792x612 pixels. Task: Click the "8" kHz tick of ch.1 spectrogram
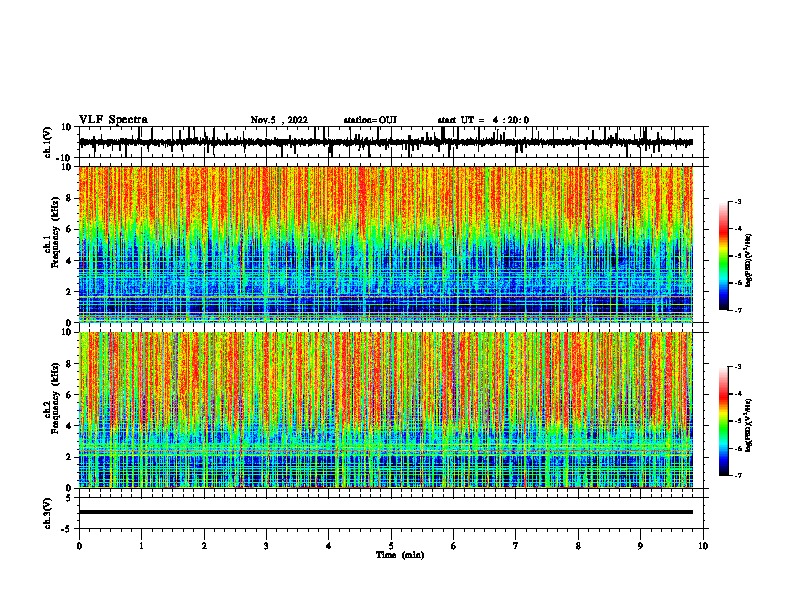point(69,198)
